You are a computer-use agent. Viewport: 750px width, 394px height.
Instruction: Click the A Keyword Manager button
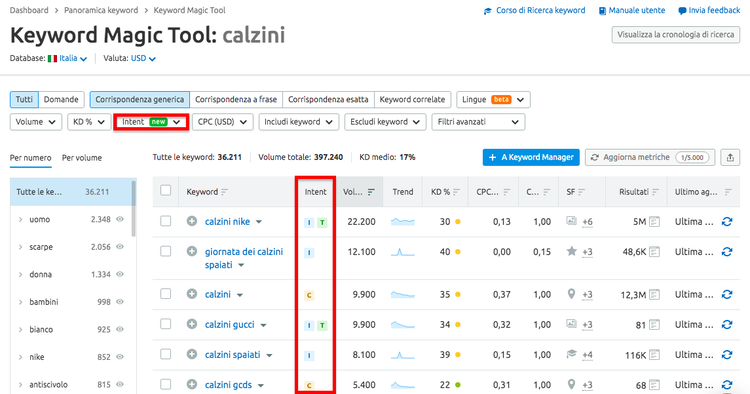531,157
